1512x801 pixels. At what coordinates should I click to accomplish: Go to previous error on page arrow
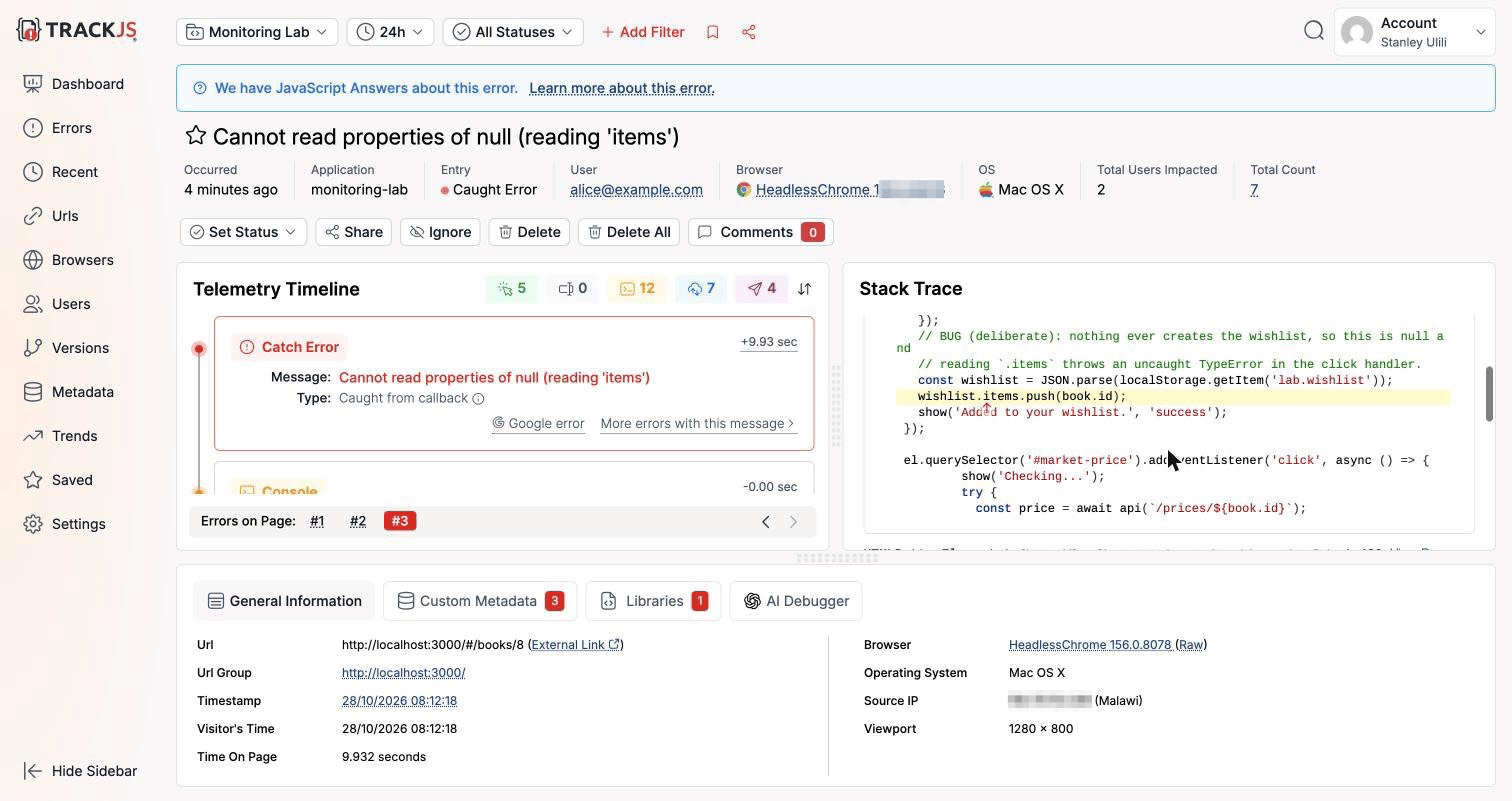pyautogui.click(x=766, y=521)
